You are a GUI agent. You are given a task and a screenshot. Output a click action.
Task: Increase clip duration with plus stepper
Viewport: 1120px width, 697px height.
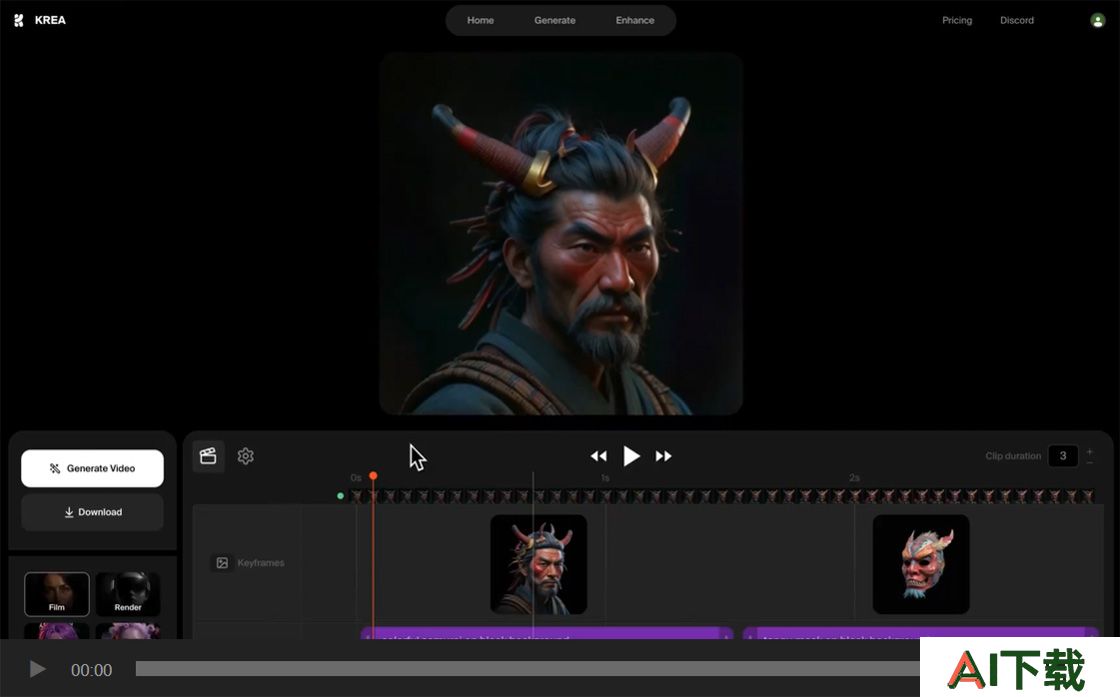1089,451
